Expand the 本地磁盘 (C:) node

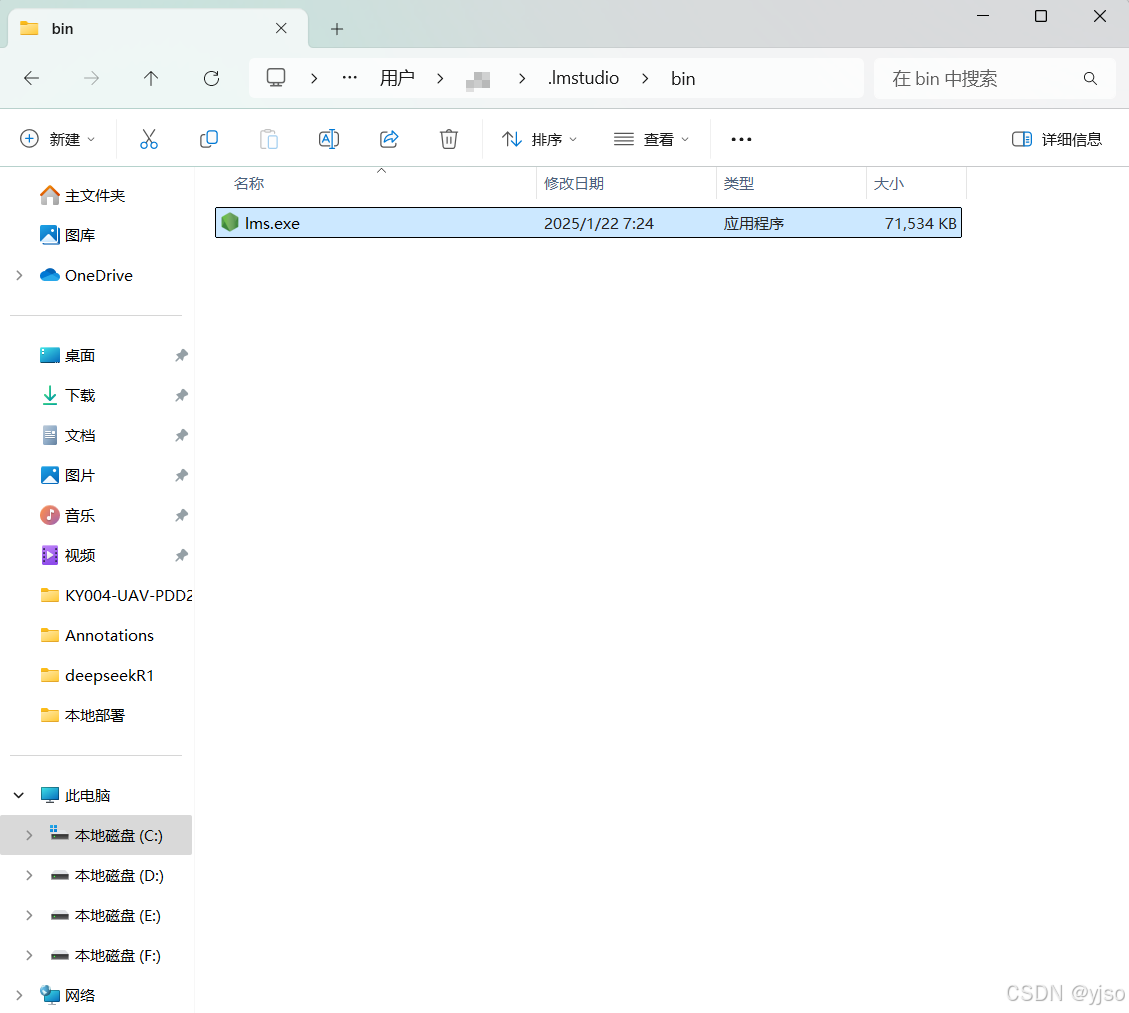pyautogui.click(x=30, y=835)
